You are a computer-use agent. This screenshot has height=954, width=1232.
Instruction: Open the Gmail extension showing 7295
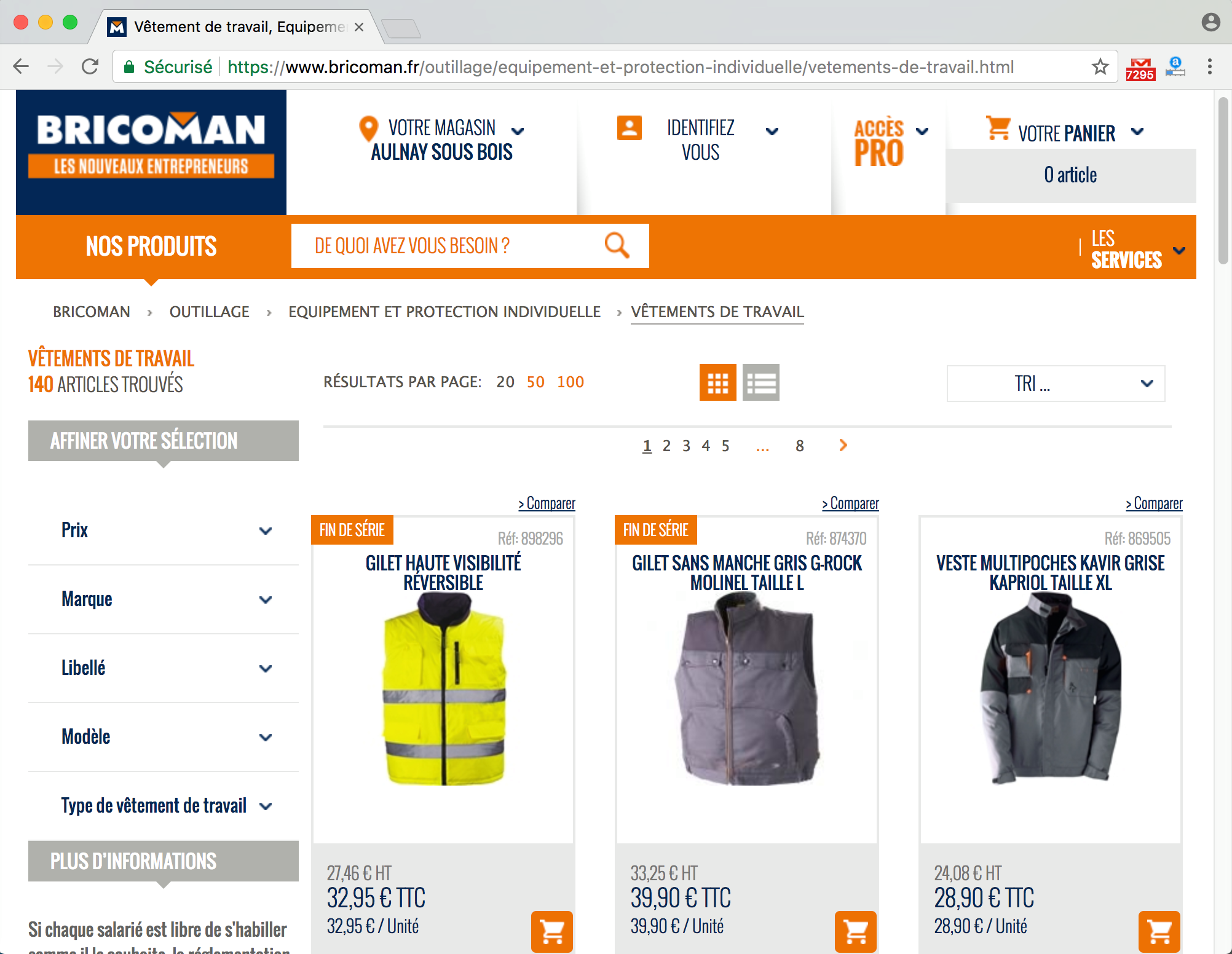1140,69
